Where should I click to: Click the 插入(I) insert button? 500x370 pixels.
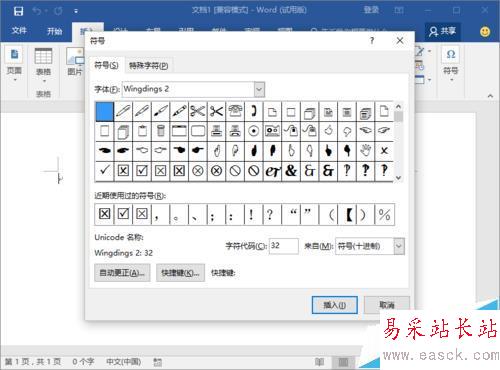tap(335, 305)
